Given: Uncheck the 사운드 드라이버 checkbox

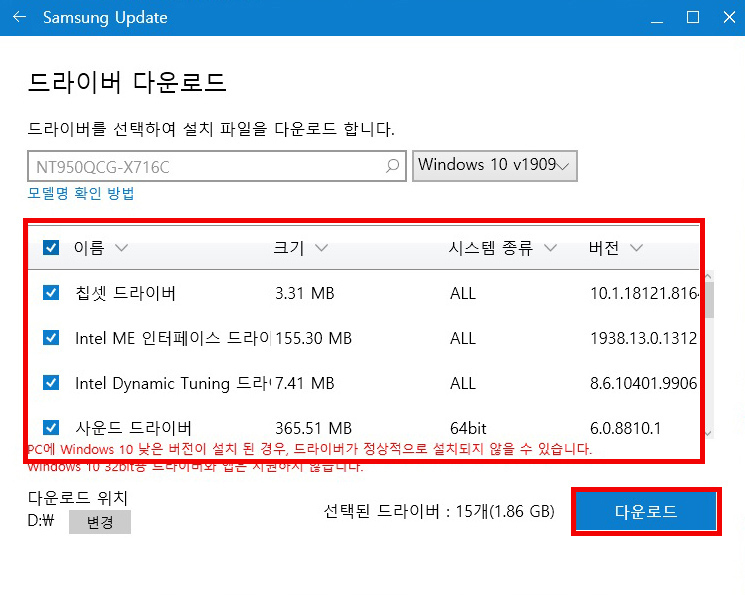Looking at the screenshot, I should click(x=51, y=428).
